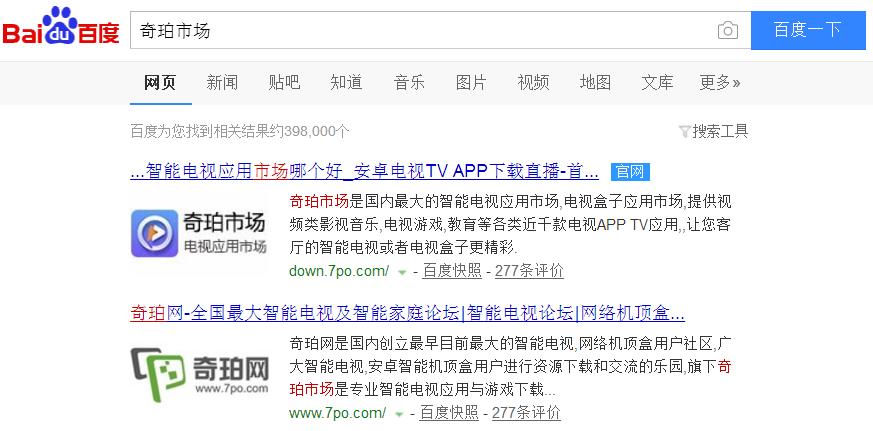Screen dimensions: 873x431
Task: Open the 更多» more categories menu
Action: 720,83
